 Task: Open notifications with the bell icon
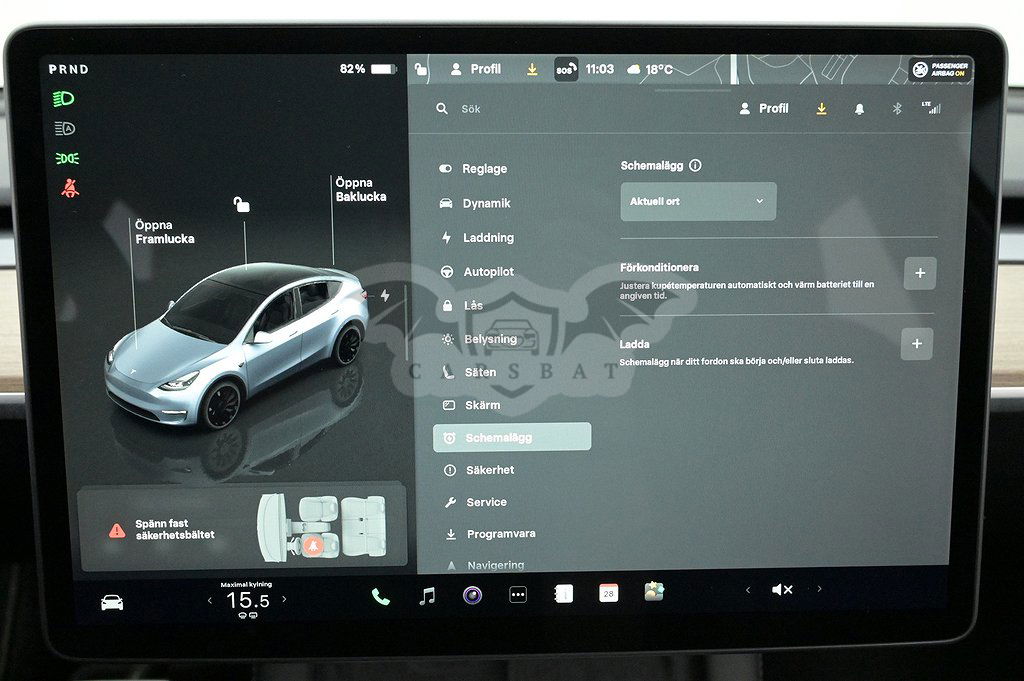click(859, 109)
